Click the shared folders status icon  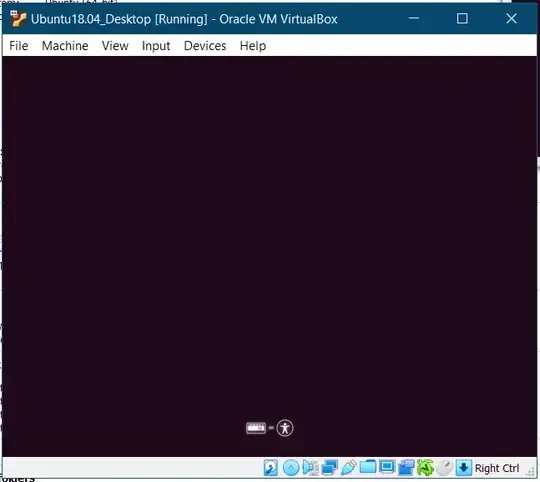[368, 467]
